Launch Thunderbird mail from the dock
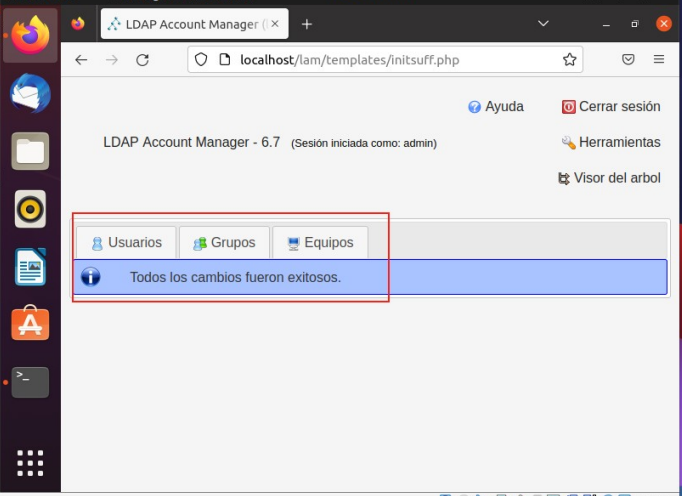This screenshot has width=682, height=496. click(x=30, y=94)
